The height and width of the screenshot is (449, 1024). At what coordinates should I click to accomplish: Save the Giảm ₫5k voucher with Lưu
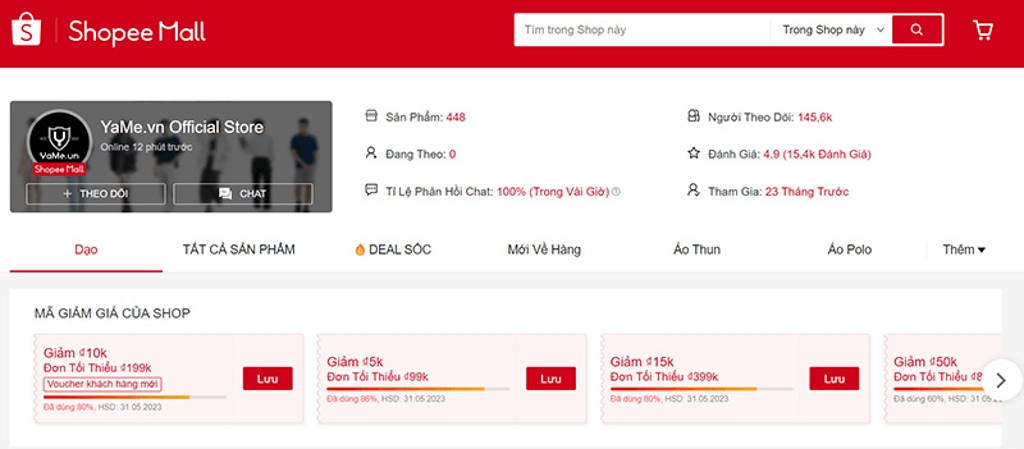(x=551, y=379)
